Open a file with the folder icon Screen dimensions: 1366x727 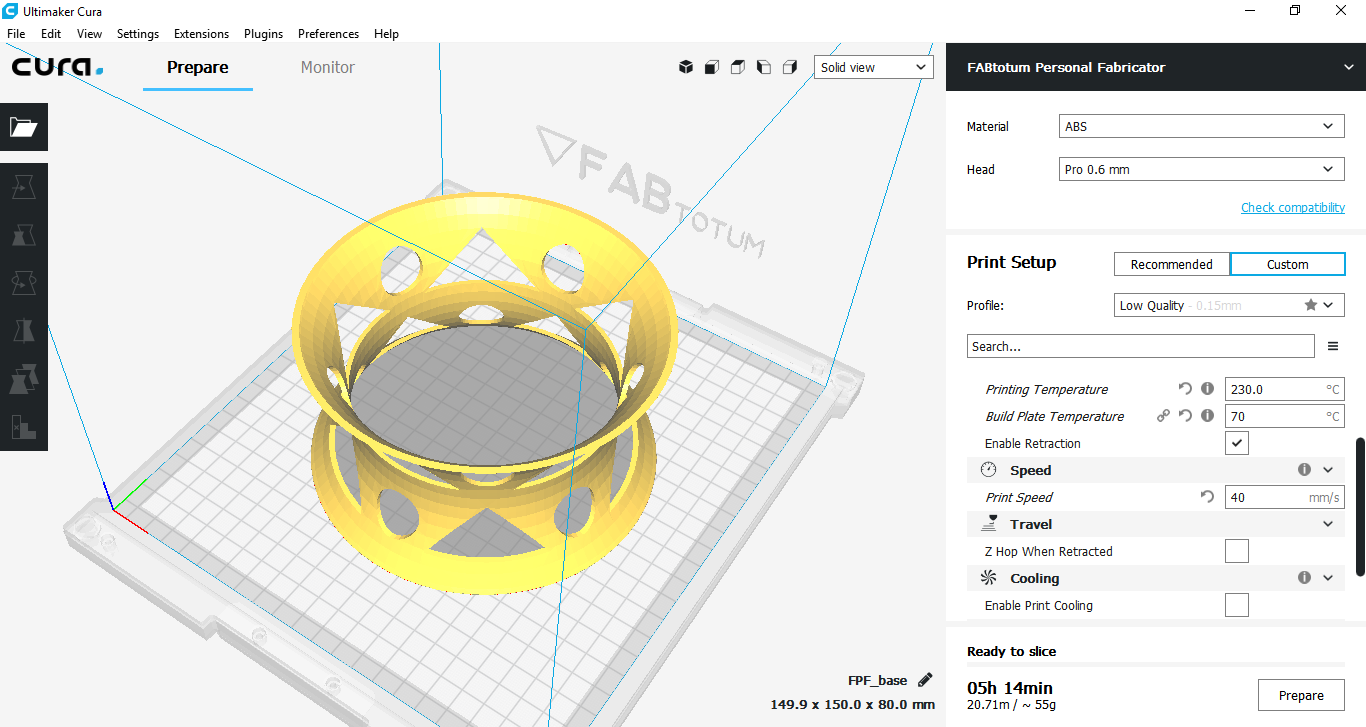tap(24, 127)
